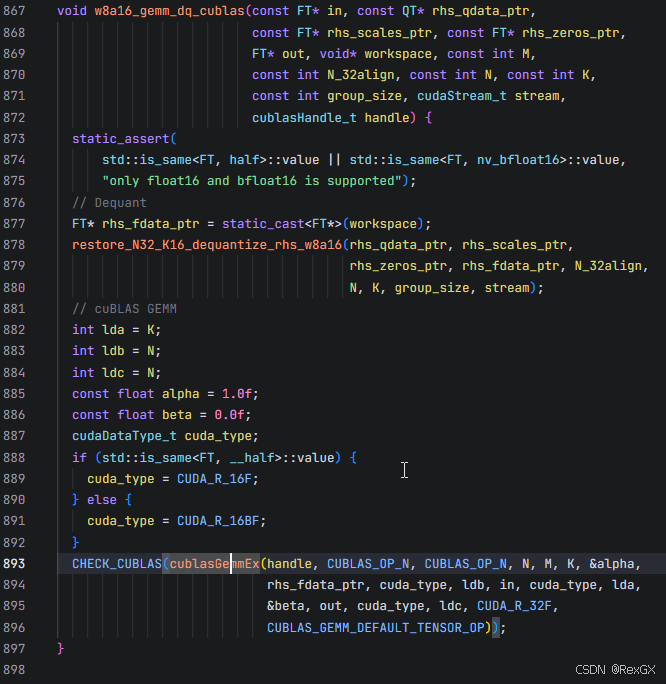Click group_size argument on line 880

[432, 288]
